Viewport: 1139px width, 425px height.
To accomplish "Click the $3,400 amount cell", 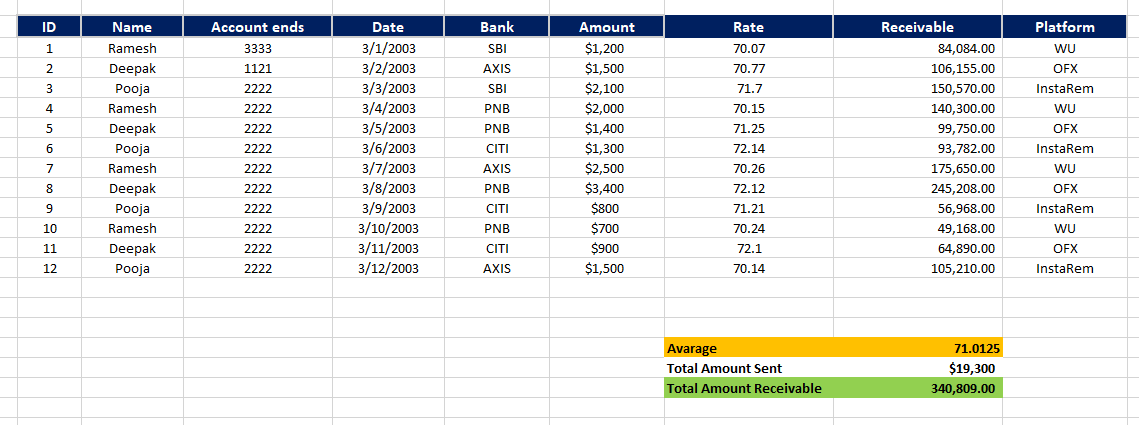I will click(607, 188).
